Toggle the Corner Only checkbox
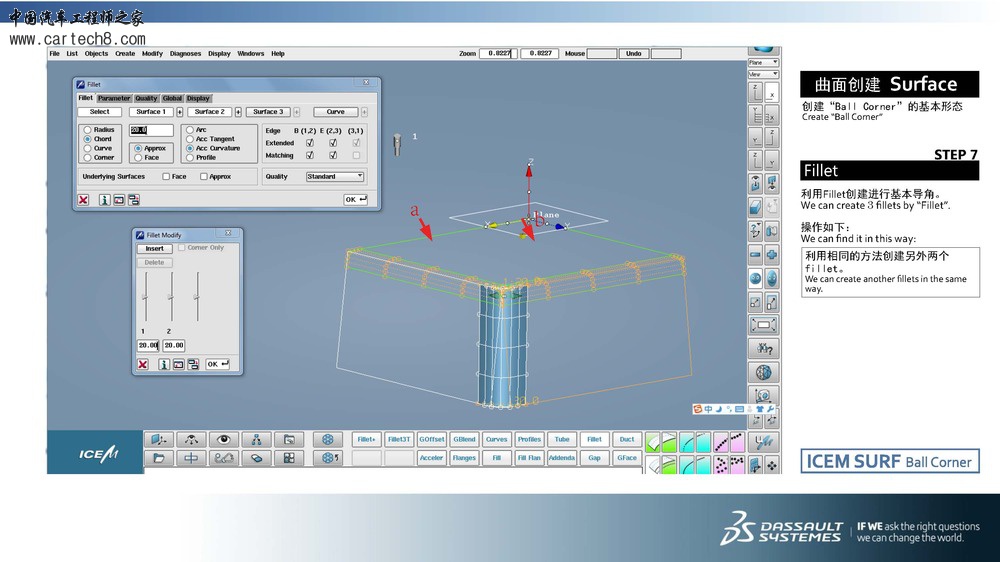1000x562 pixels. 182,248
